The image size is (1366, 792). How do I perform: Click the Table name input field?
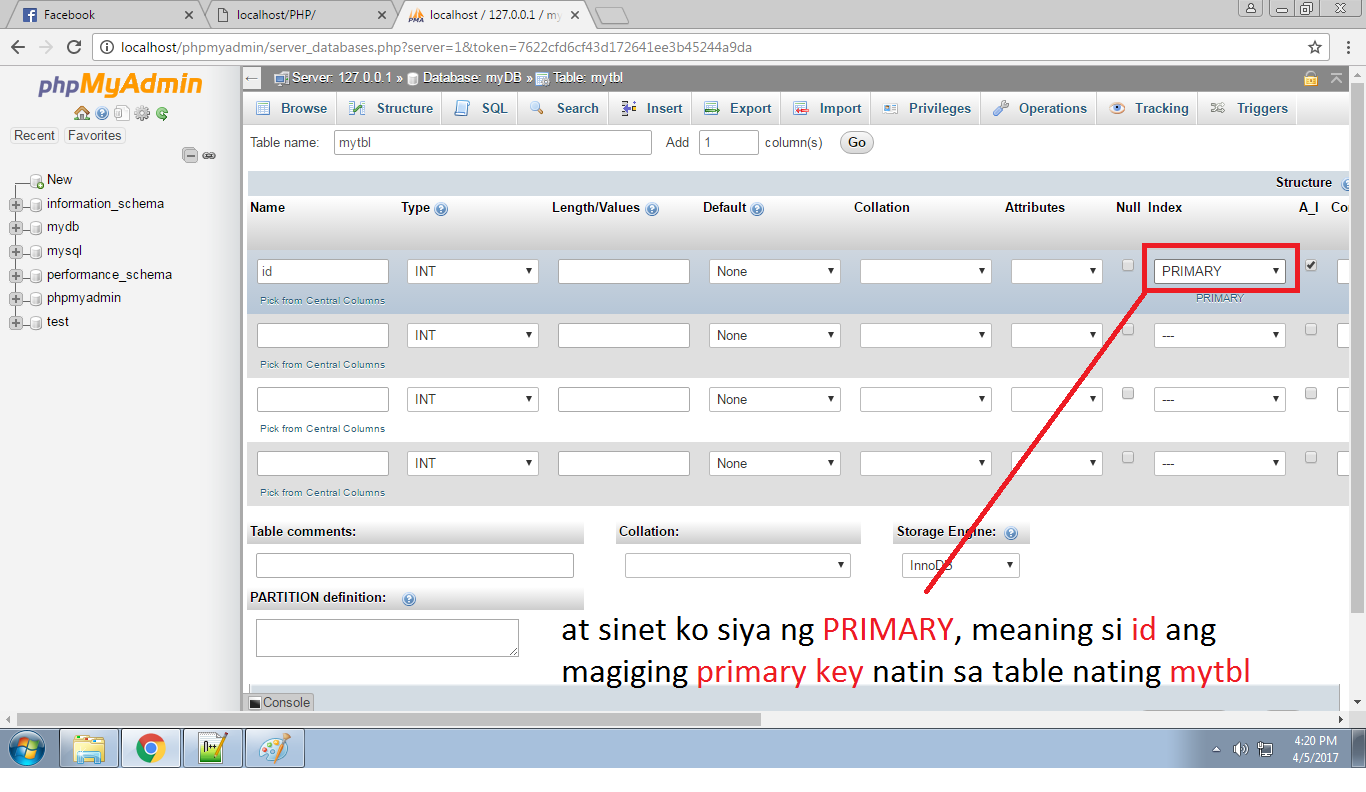coord(492,142)
